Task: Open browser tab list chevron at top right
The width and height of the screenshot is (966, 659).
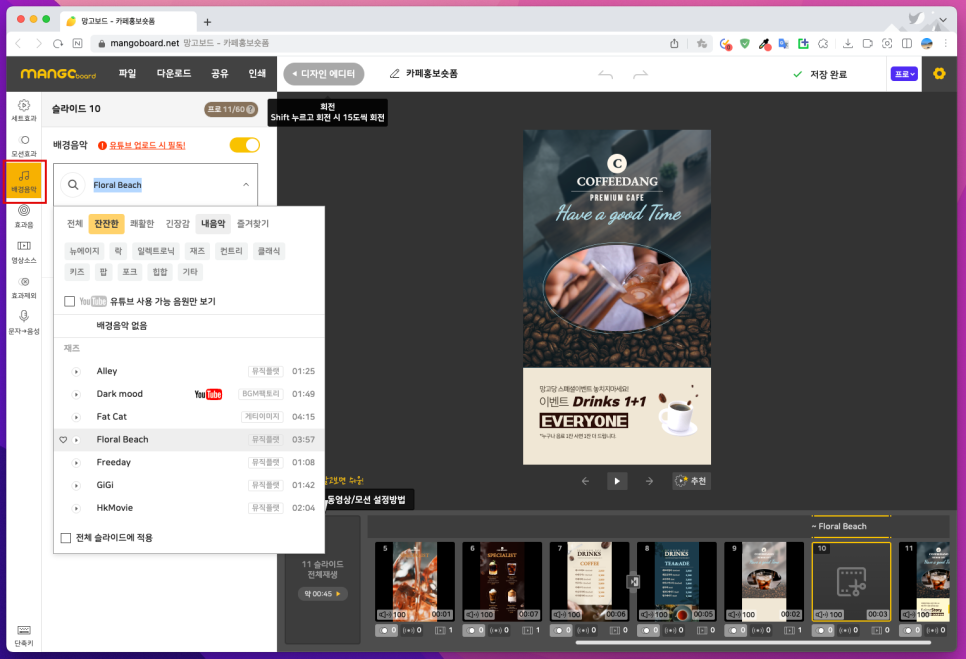Action: pyautogui.click(x=943, y=20)
